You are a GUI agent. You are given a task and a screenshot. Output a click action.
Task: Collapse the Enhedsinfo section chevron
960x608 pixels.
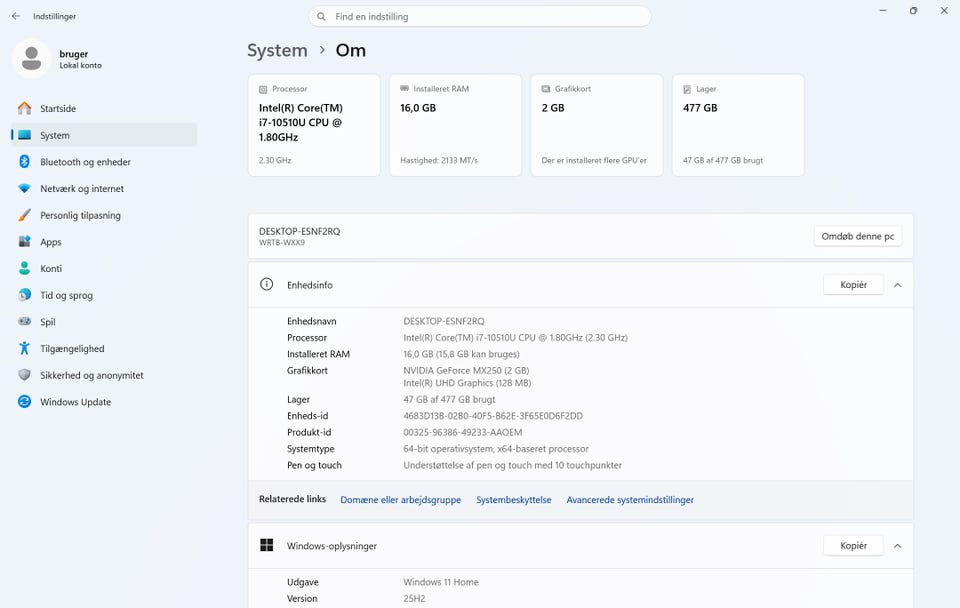[x=898, y=285]
